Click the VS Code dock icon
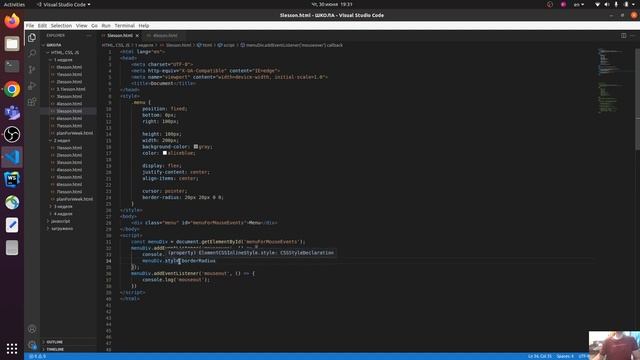640x360 pixels. pos(12,157)
